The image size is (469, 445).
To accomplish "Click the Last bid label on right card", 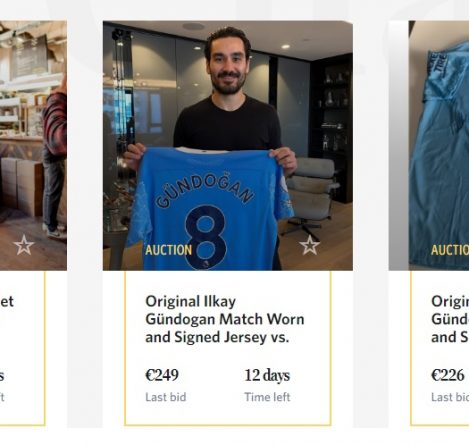I will (x=450, y=397).
